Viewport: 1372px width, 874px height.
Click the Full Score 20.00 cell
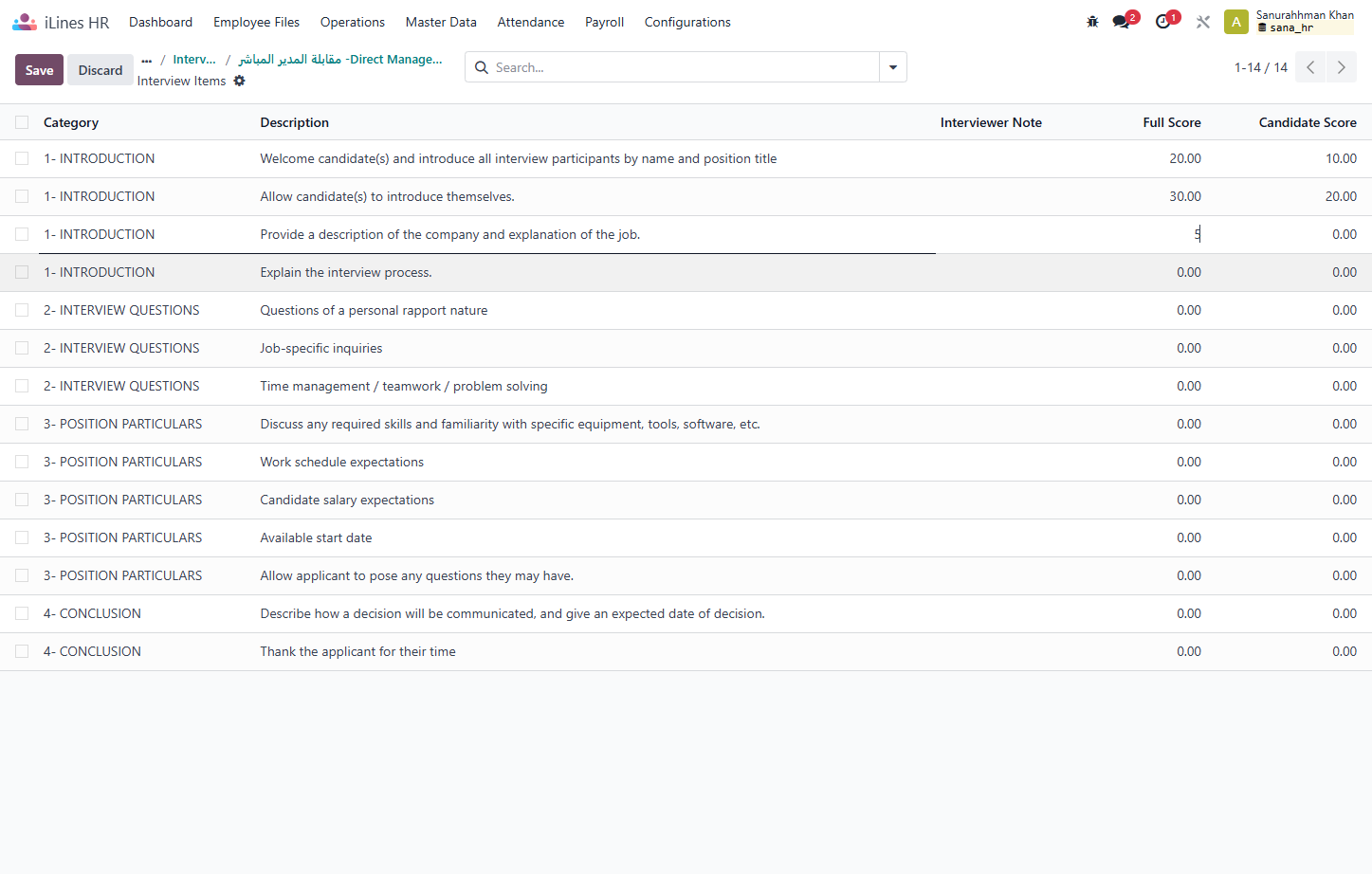coord(1185,158)
